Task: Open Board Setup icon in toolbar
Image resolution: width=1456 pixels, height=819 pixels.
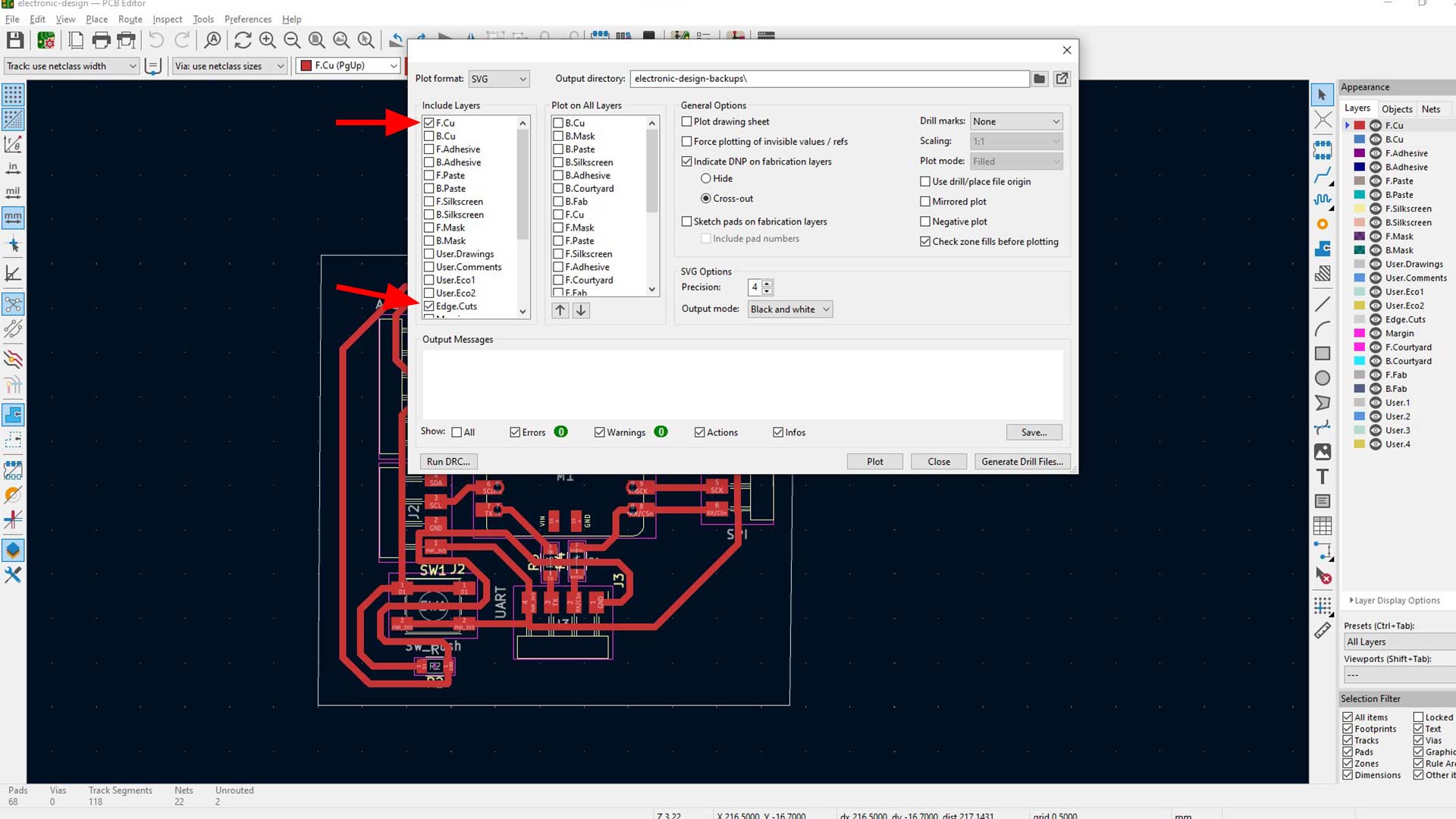Action: click(45, 40)
